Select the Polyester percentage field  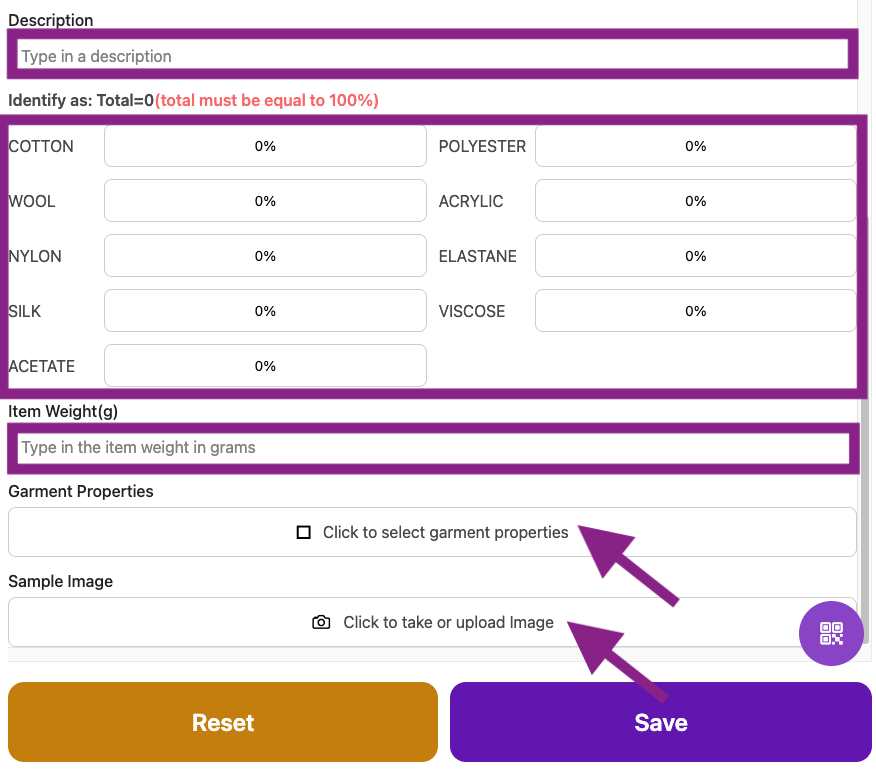[x=695, y=146]
